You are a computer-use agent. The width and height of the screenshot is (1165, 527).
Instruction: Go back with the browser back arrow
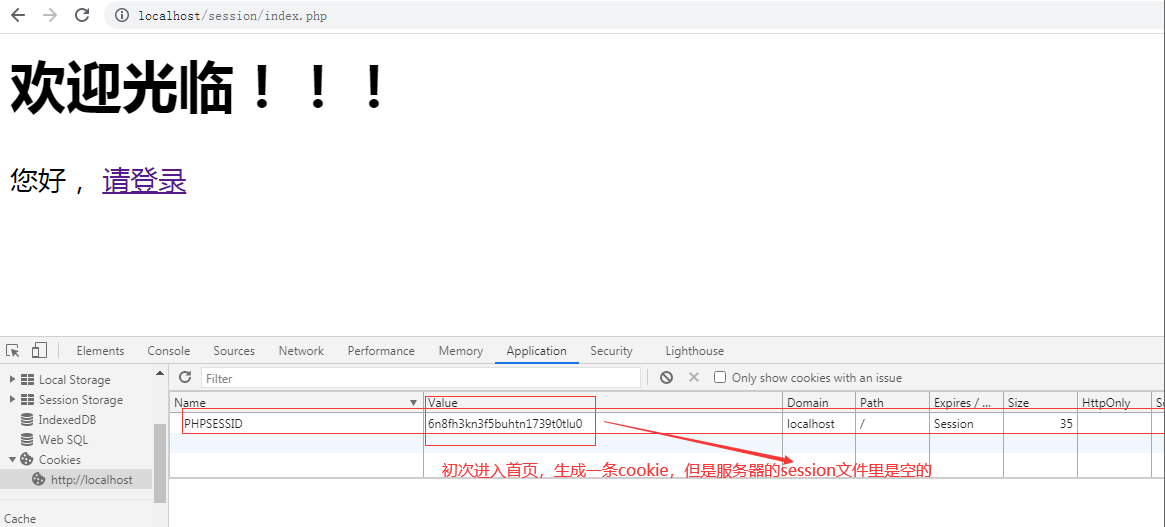pos(18,16)
